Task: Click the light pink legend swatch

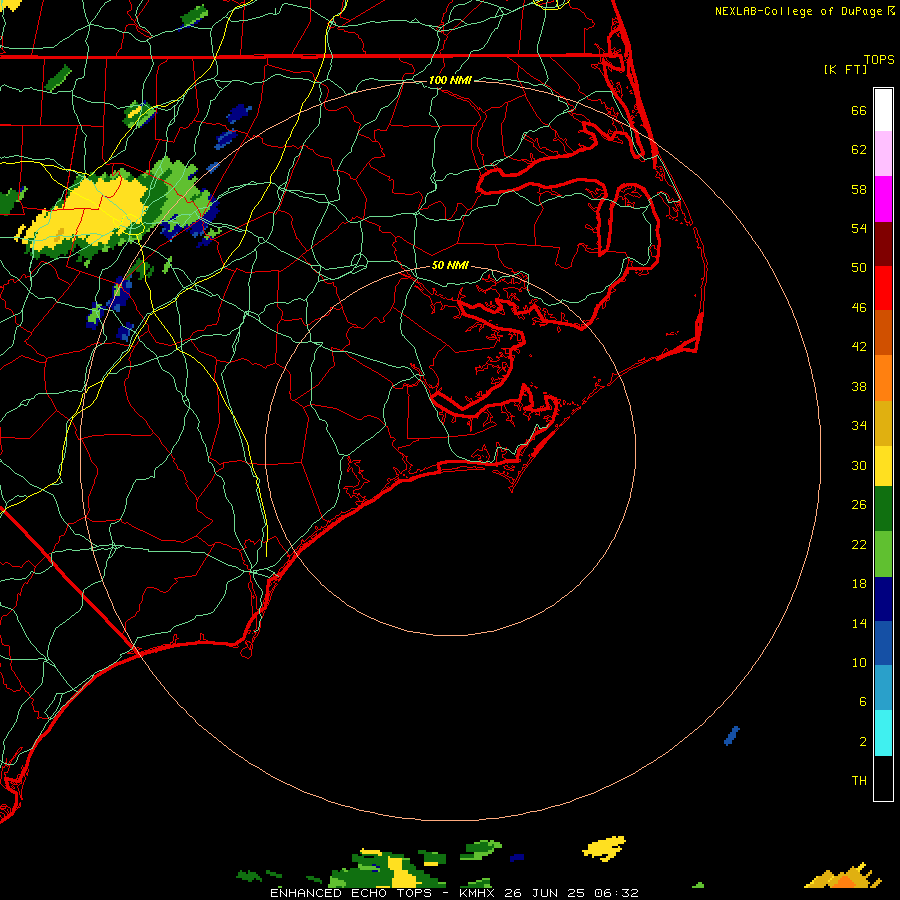Action: pos(883,154)
